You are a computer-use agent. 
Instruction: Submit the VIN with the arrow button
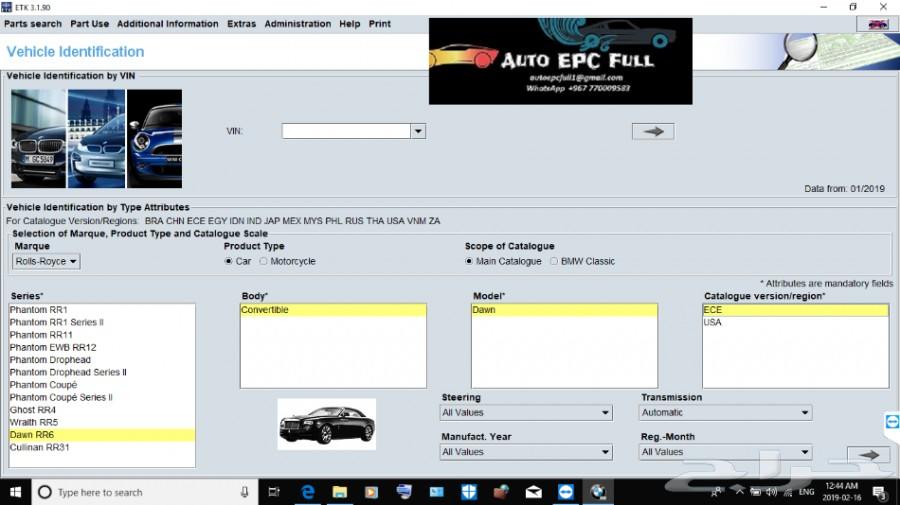(x=653, y=131)
